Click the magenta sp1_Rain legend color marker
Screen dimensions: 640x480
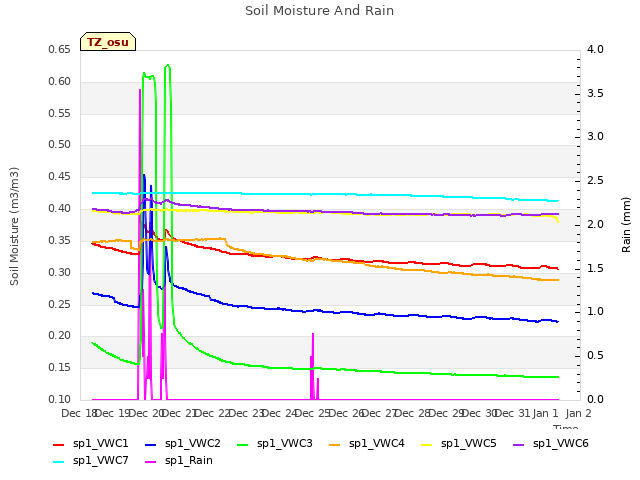(151, 462)
